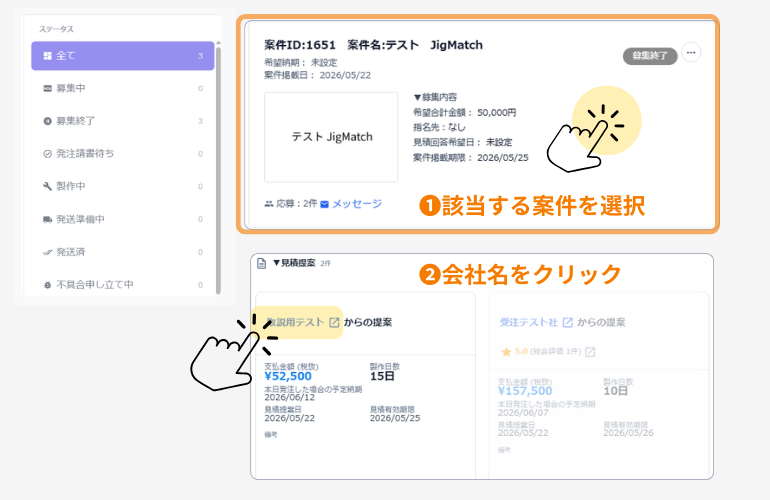Open the 説明用テスト company link
Screen dimensions: 770x500
(x=295, y=322)
